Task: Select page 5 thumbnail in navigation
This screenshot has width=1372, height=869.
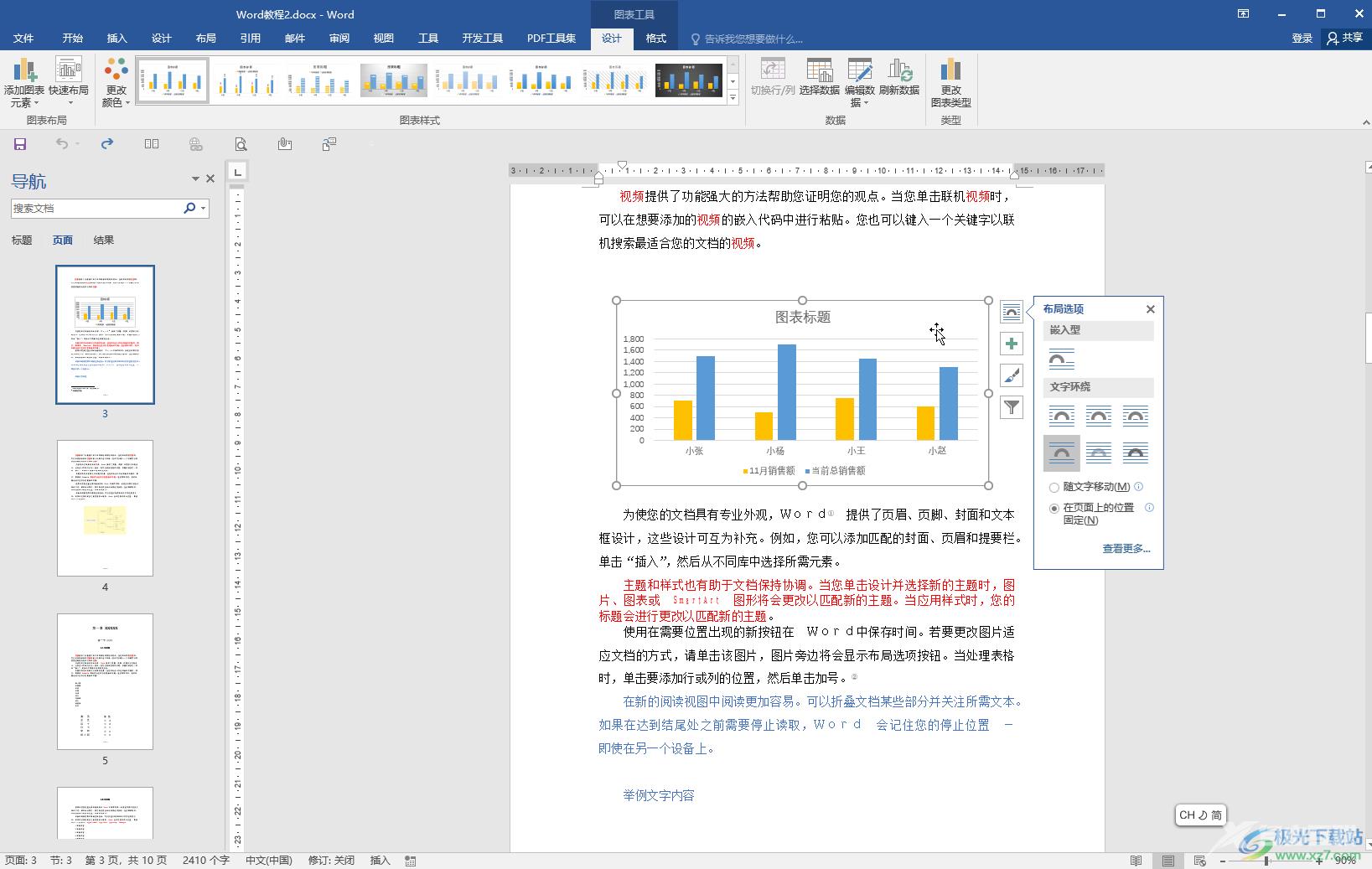Action: click(x=105, y=681)
